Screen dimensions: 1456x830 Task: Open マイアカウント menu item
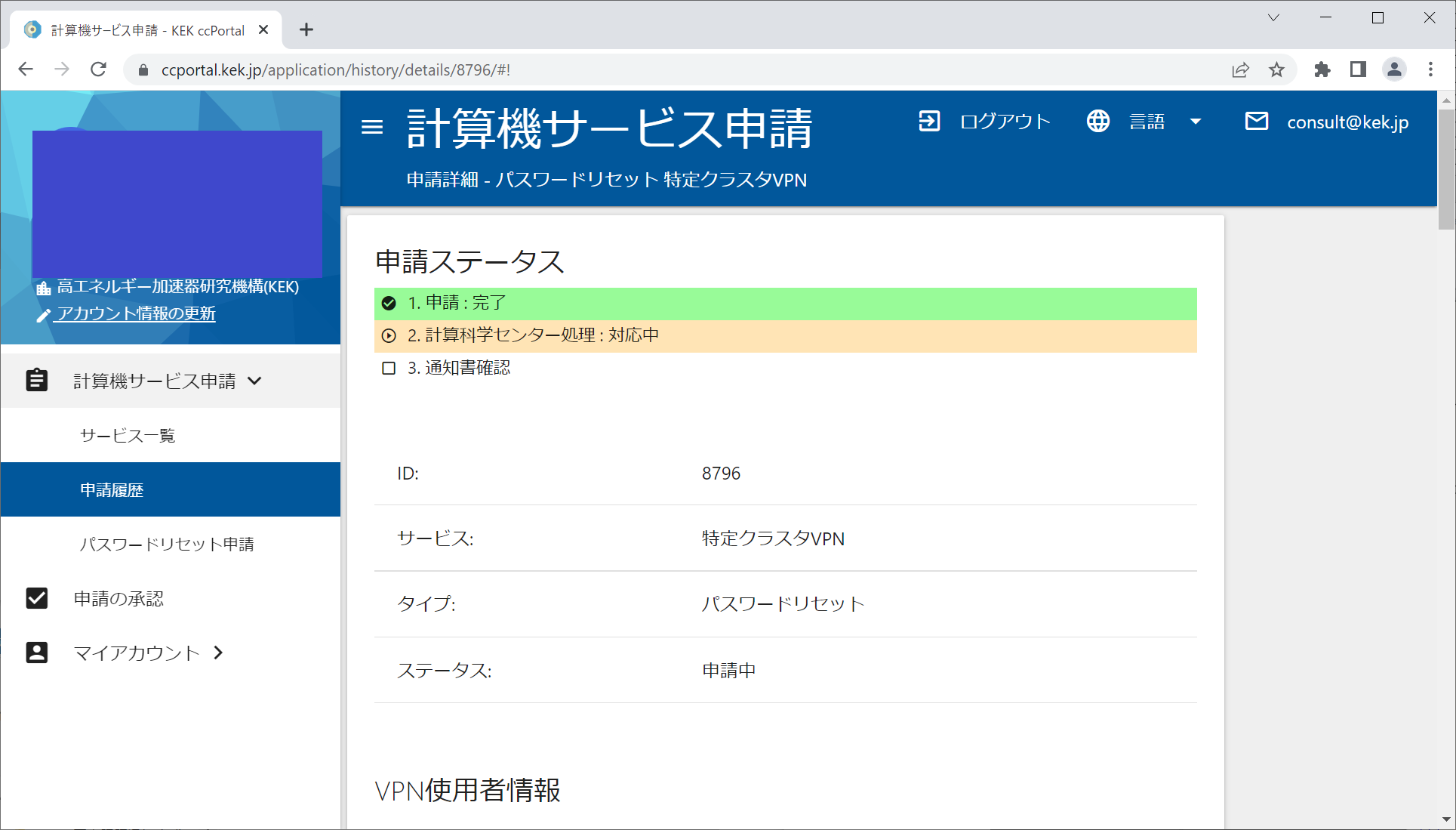[x=171, y=653]
